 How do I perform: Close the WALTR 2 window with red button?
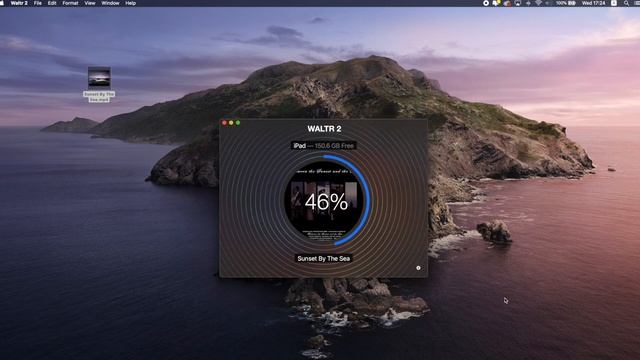[224, 123]
